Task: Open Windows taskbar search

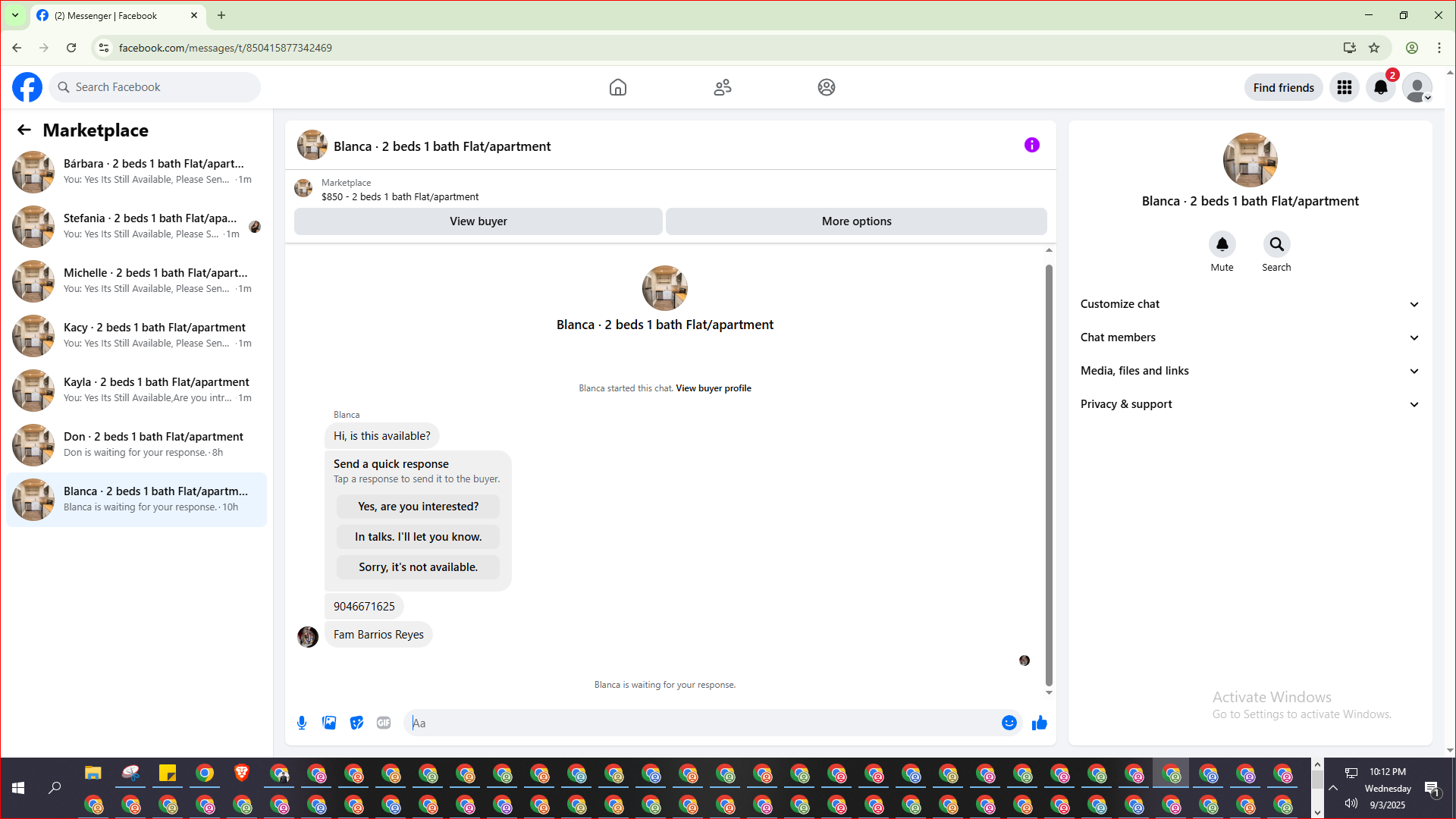Action: pyautogui.click(x=55, y=788)
